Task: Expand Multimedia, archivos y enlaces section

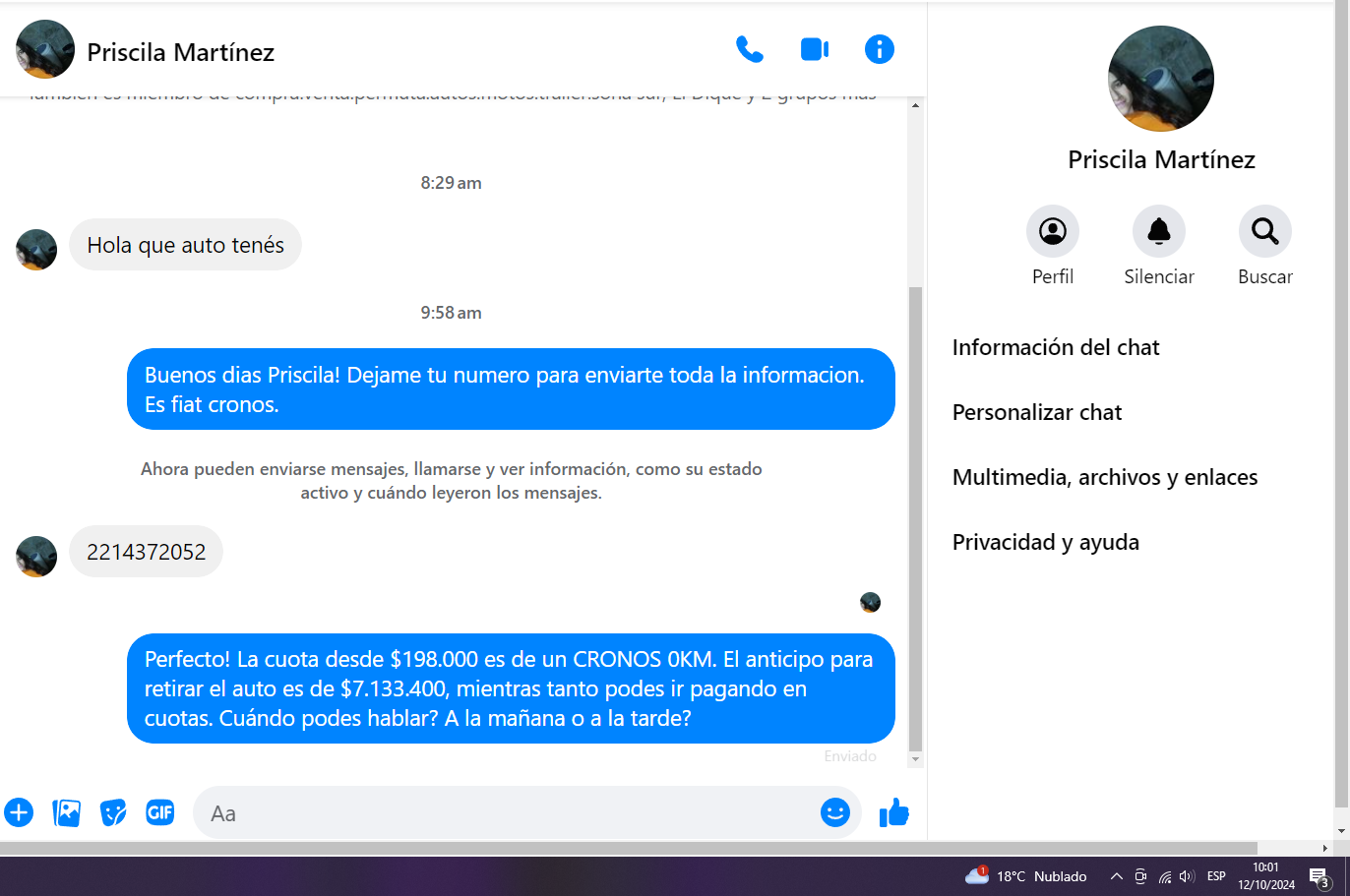Action: click(1105, 477)
